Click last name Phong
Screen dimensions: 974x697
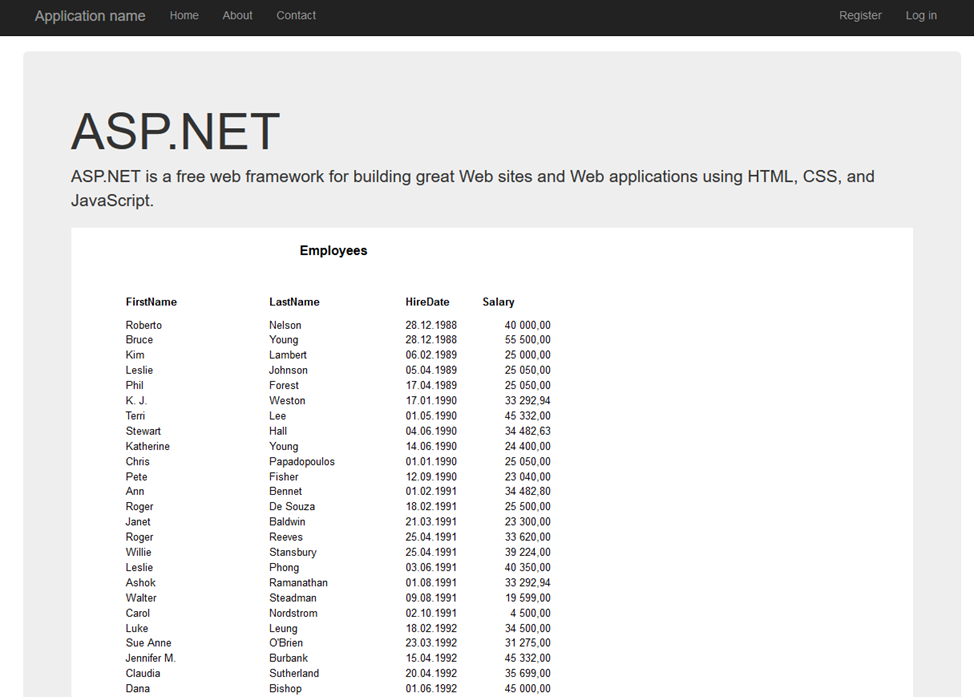point(284,567)
